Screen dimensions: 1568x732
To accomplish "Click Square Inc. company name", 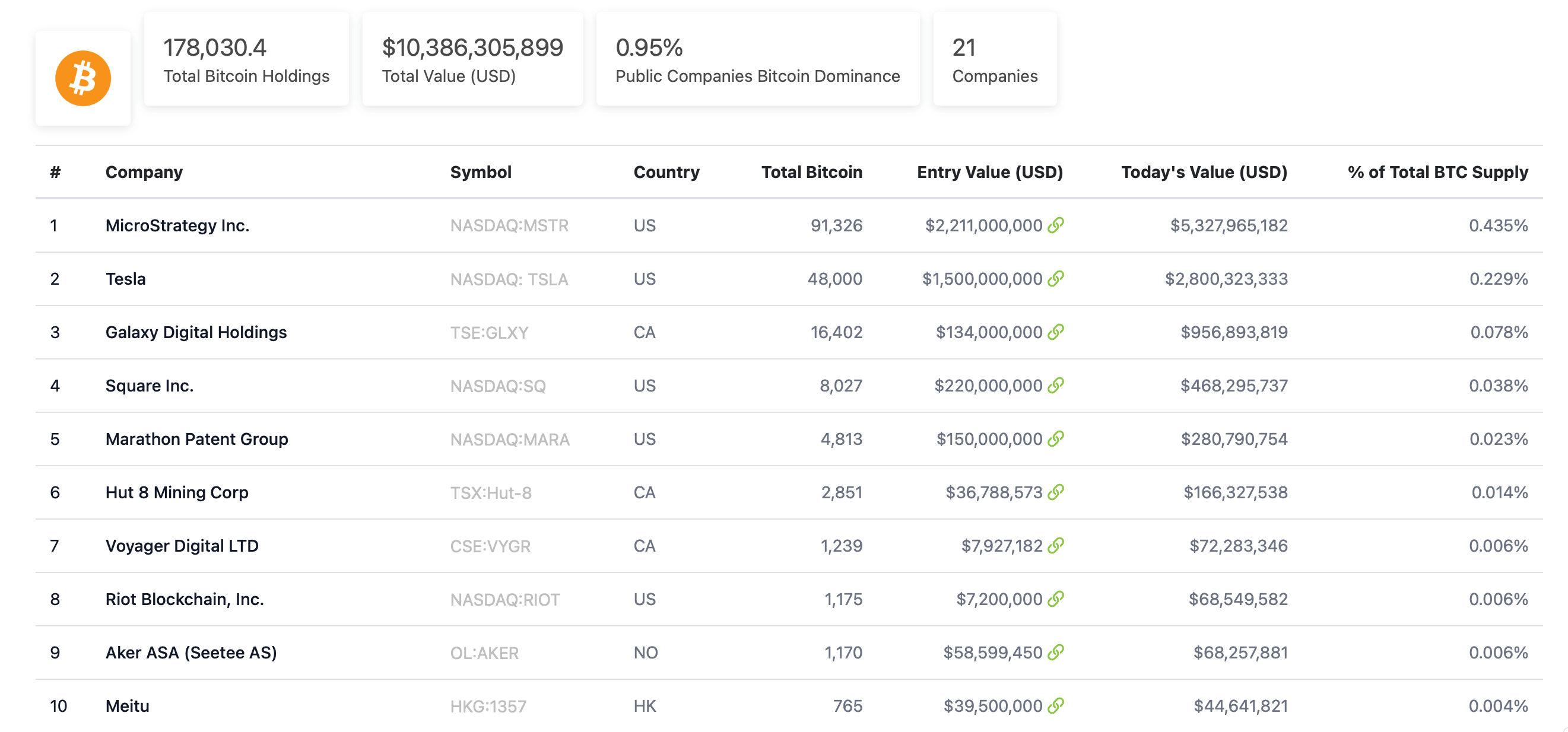I will (x=149, y=386).
